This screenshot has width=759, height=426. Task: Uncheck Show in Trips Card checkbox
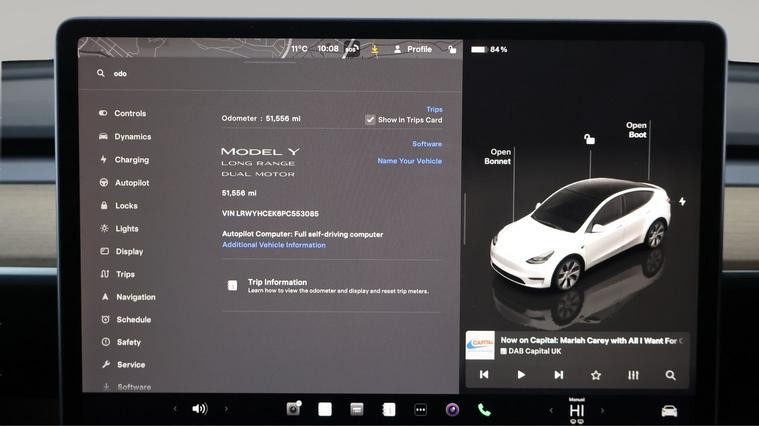(371, 119)
